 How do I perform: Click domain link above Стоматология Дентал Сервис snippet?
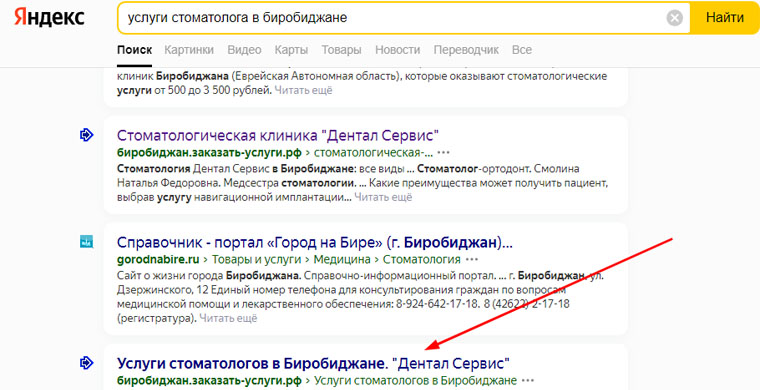tap(209, 153)
